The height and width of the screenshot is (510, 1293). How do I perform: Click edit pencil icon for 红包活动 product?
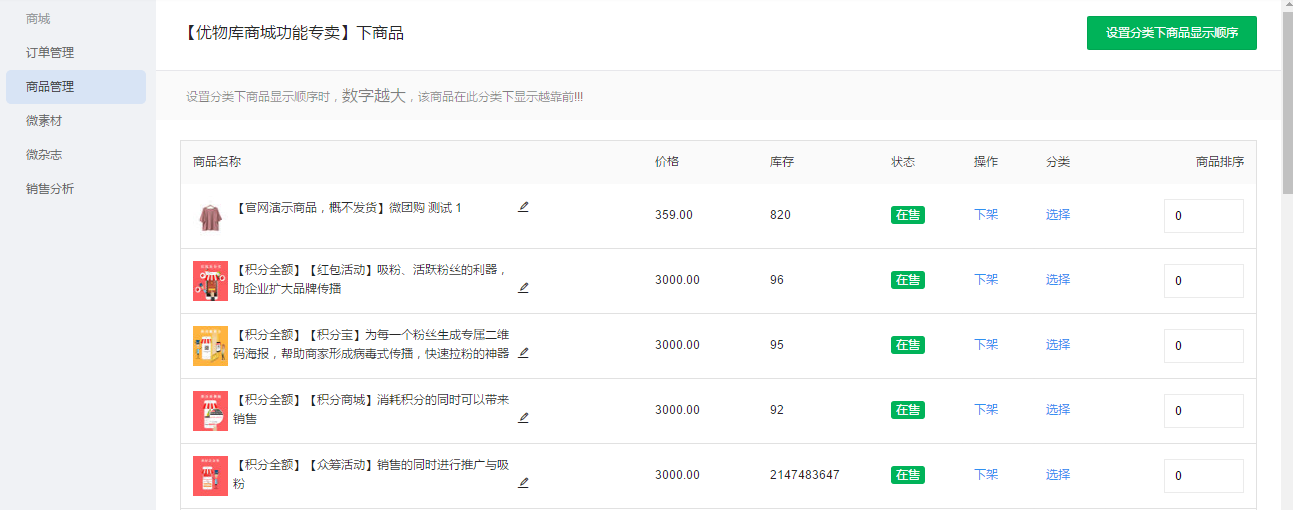pos(523,288)
